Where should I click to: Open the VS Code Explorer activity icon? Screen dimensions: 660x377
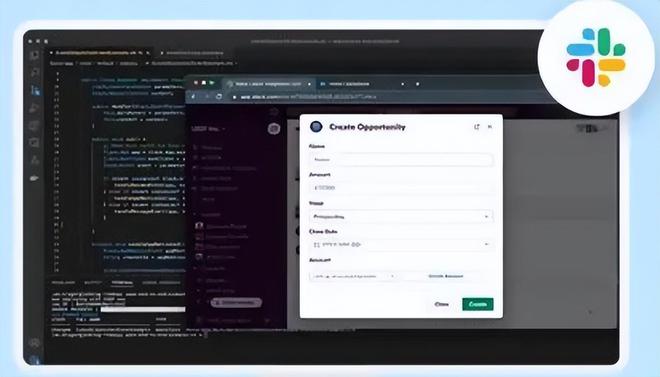(x=35, y=55)
